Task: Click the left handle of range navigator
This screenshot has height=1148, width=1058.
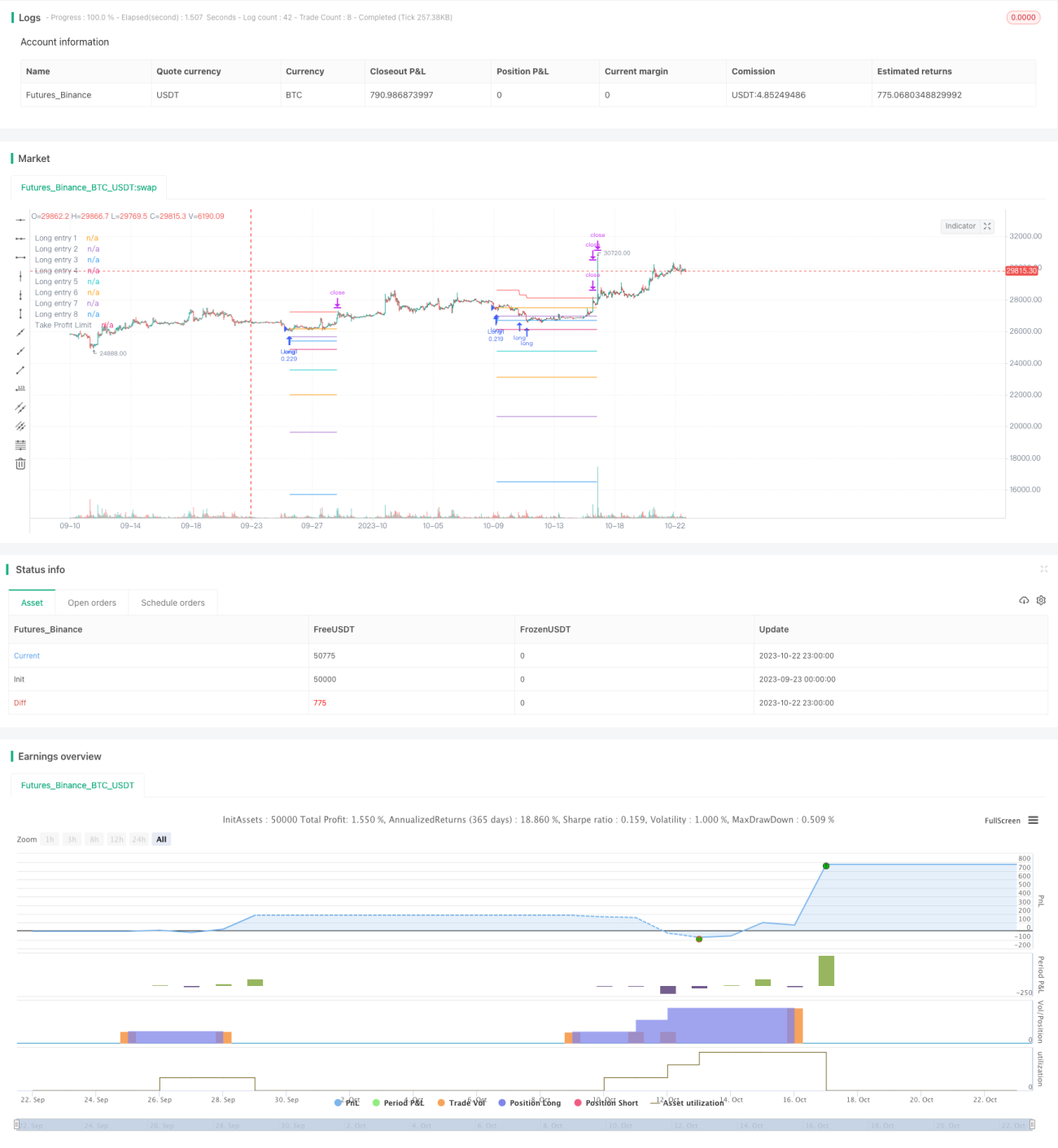Action: click(17, 1124)
